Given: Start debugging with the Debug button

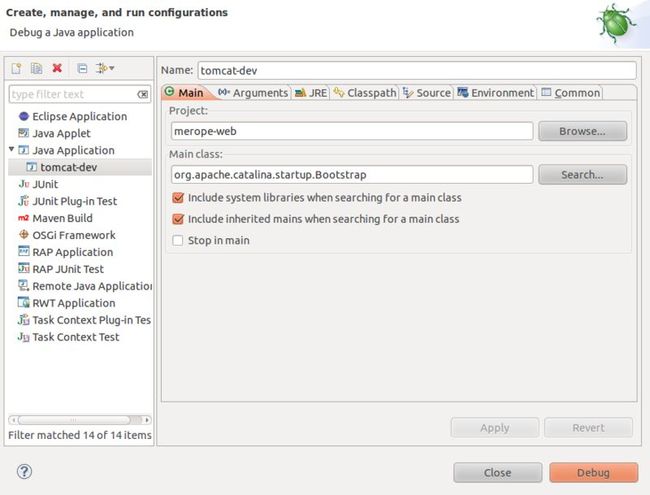Looking at the screenshot, I should [594, 473].
